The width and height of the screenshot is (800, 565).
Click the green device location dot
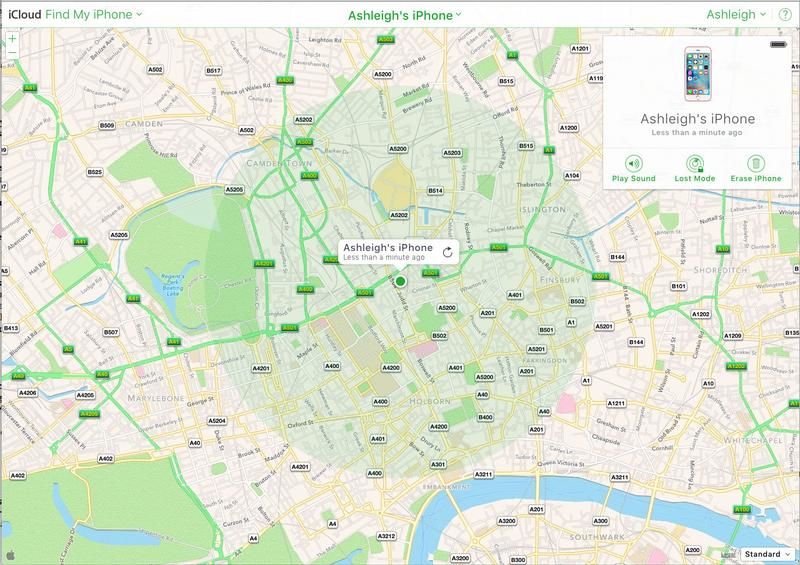pos(401,281)
